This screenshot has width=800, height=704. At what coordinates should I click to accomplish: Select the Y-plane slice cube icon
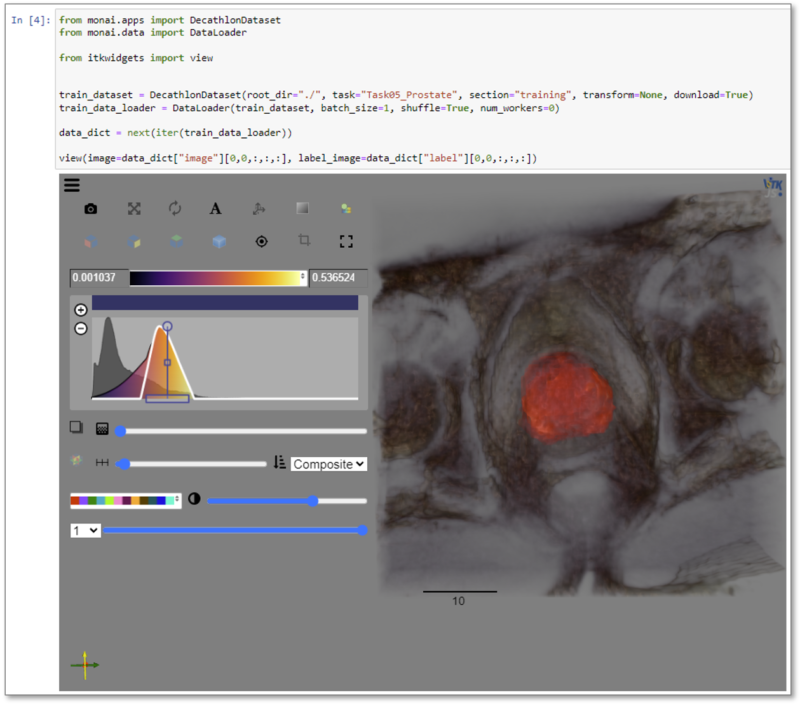coord(135,242)
